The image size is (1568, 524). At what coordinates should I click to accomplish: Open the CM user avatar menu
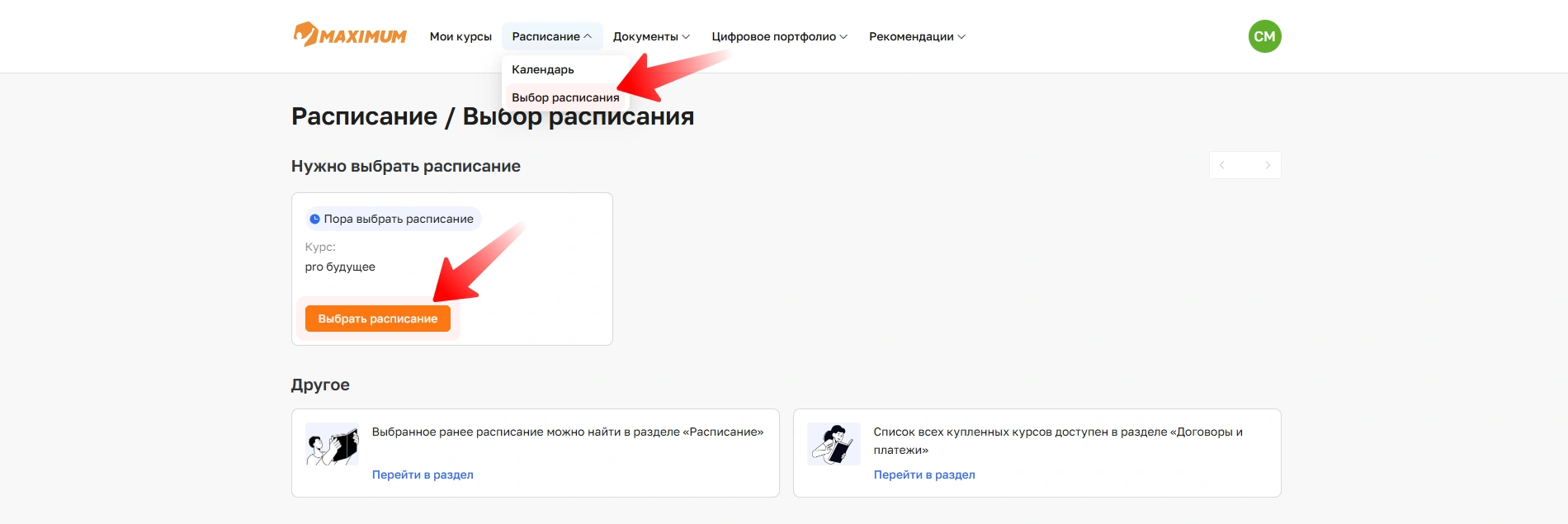click(x=1264, y=36)
